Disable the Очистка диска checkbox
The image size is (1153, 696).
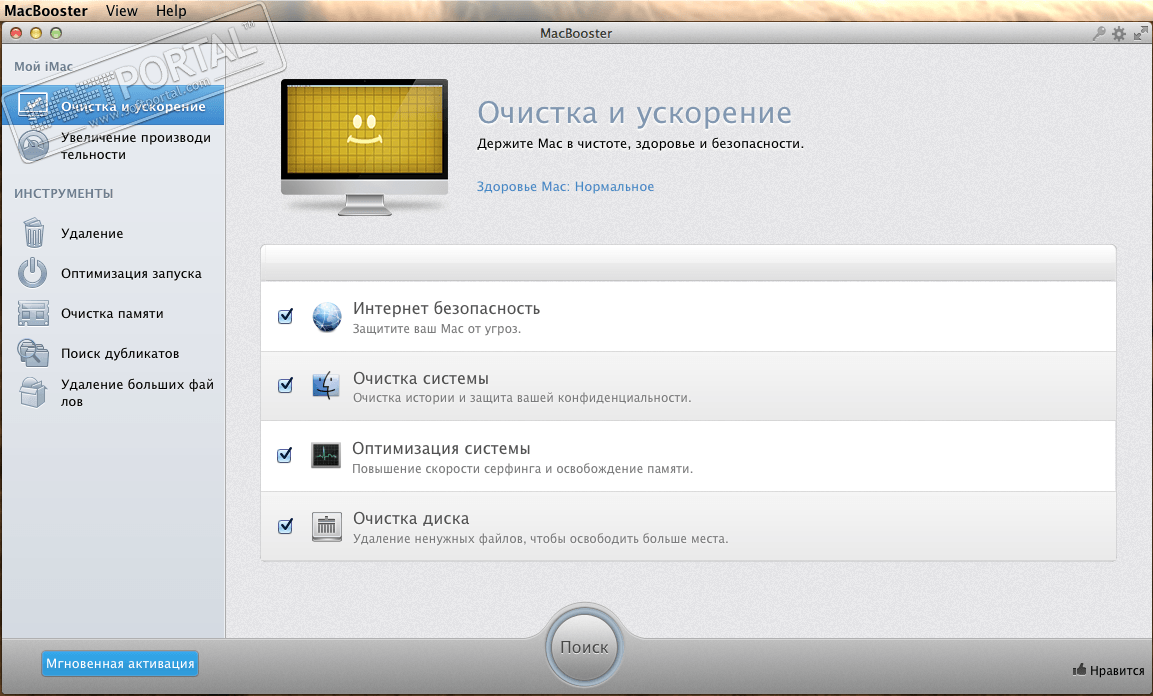[285, 525]
